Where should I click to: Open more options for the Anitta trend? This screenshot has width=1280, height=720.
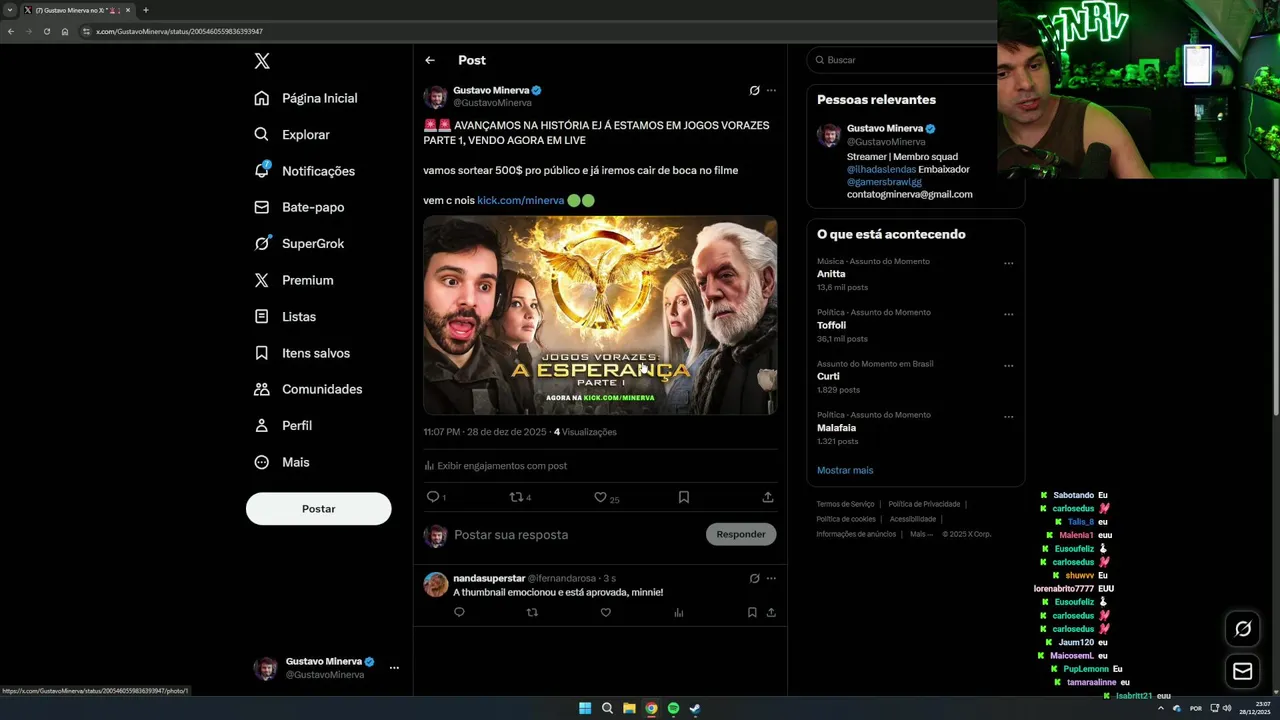(x=1008, y=263)
